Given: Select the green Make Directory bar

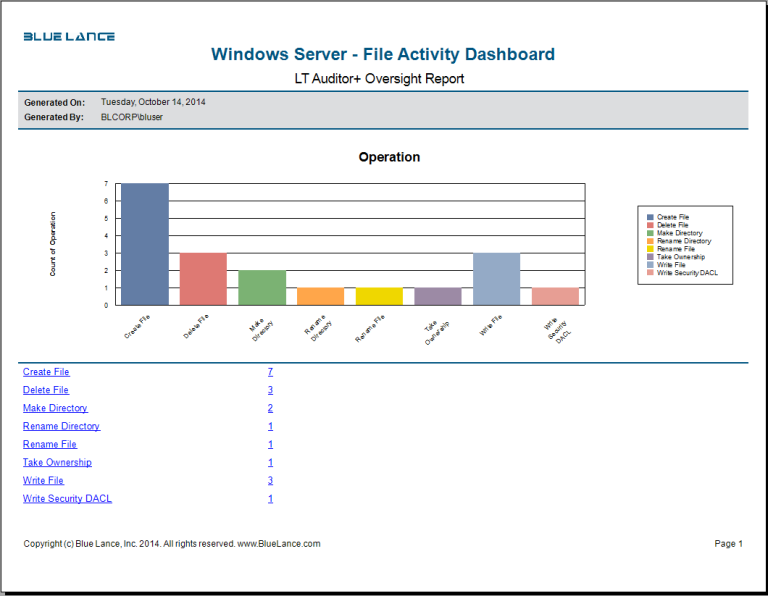Looking at the screenshot, I should (262, 287).
